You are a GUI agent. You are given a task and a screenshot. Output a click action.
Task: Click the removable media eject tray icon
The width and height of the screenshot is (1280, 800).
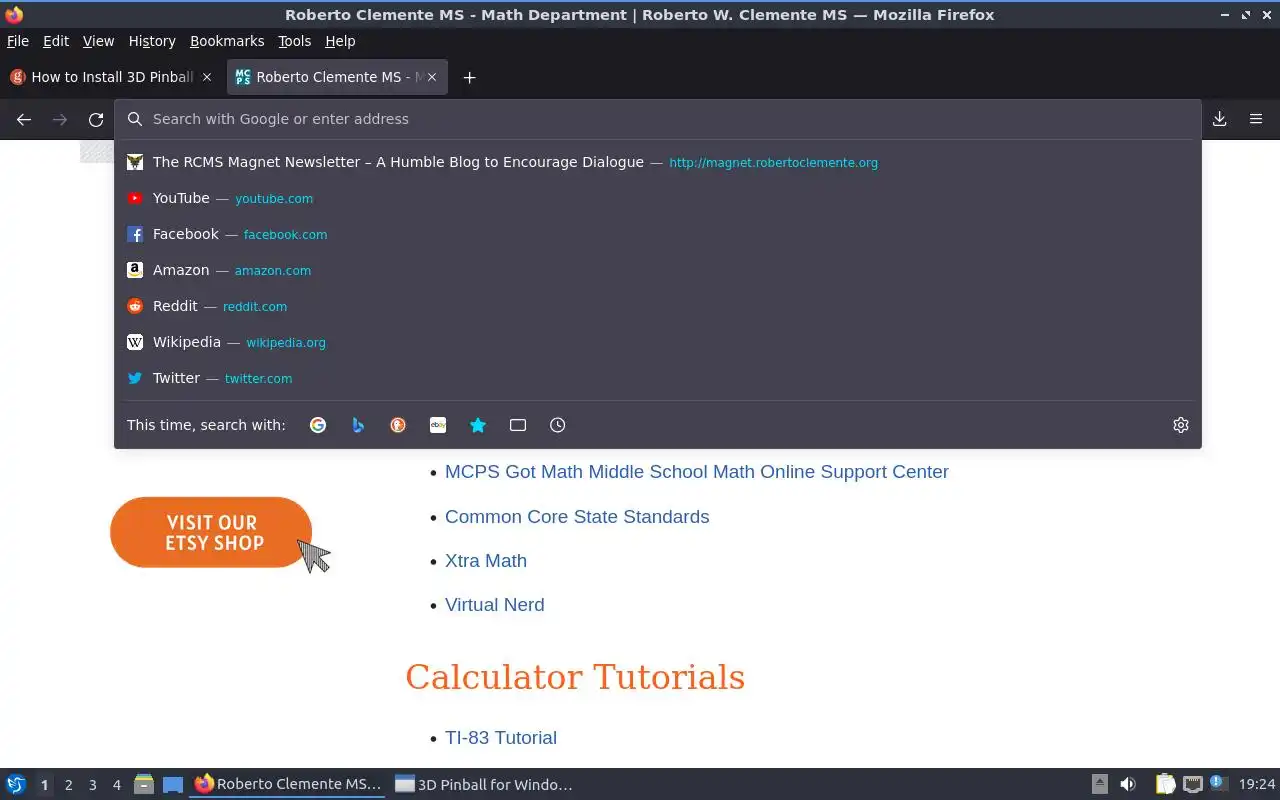(1099, 785)
